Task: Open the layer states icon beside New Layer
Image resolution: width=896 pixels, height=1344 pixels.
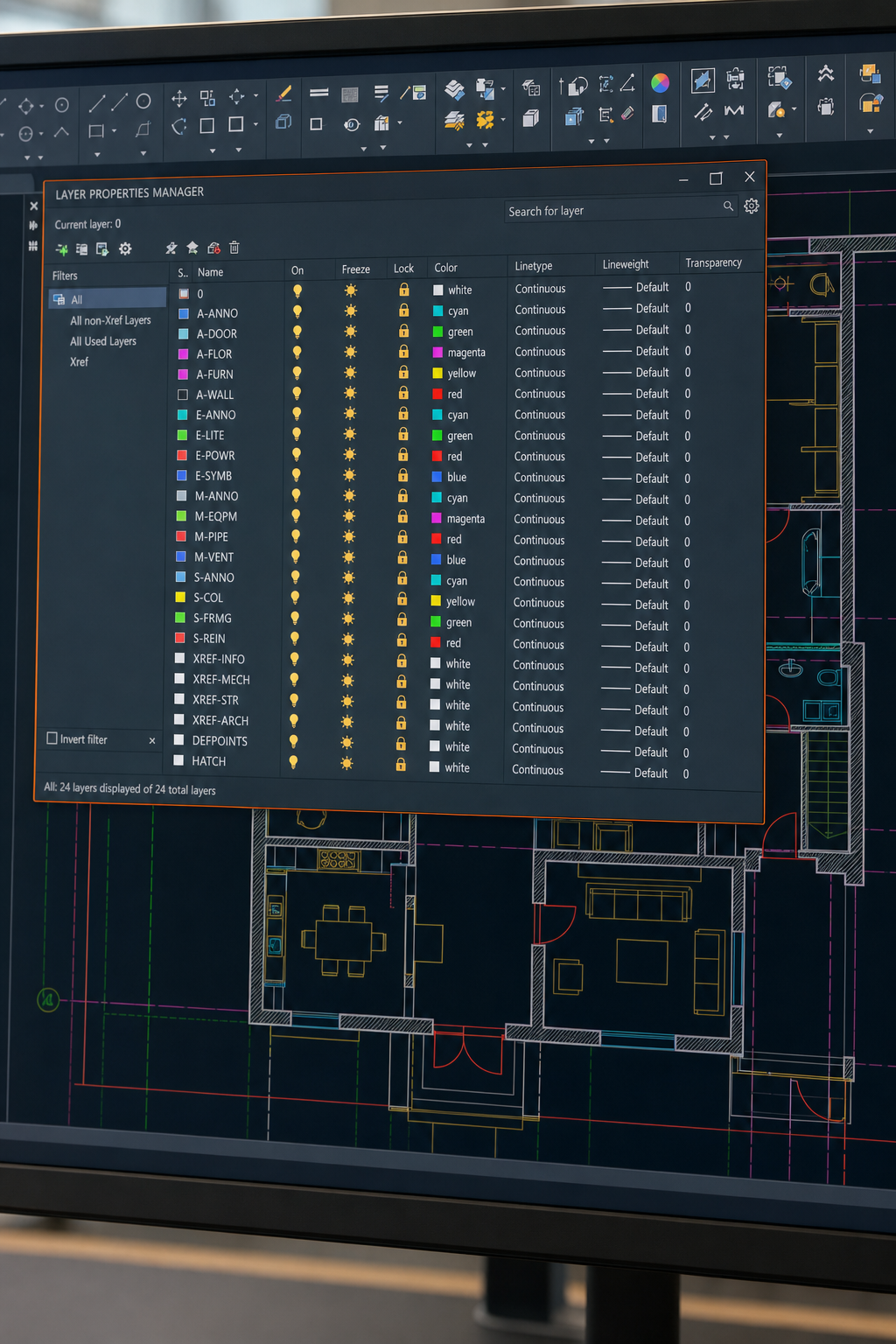Action: click(x=82, y=249)
